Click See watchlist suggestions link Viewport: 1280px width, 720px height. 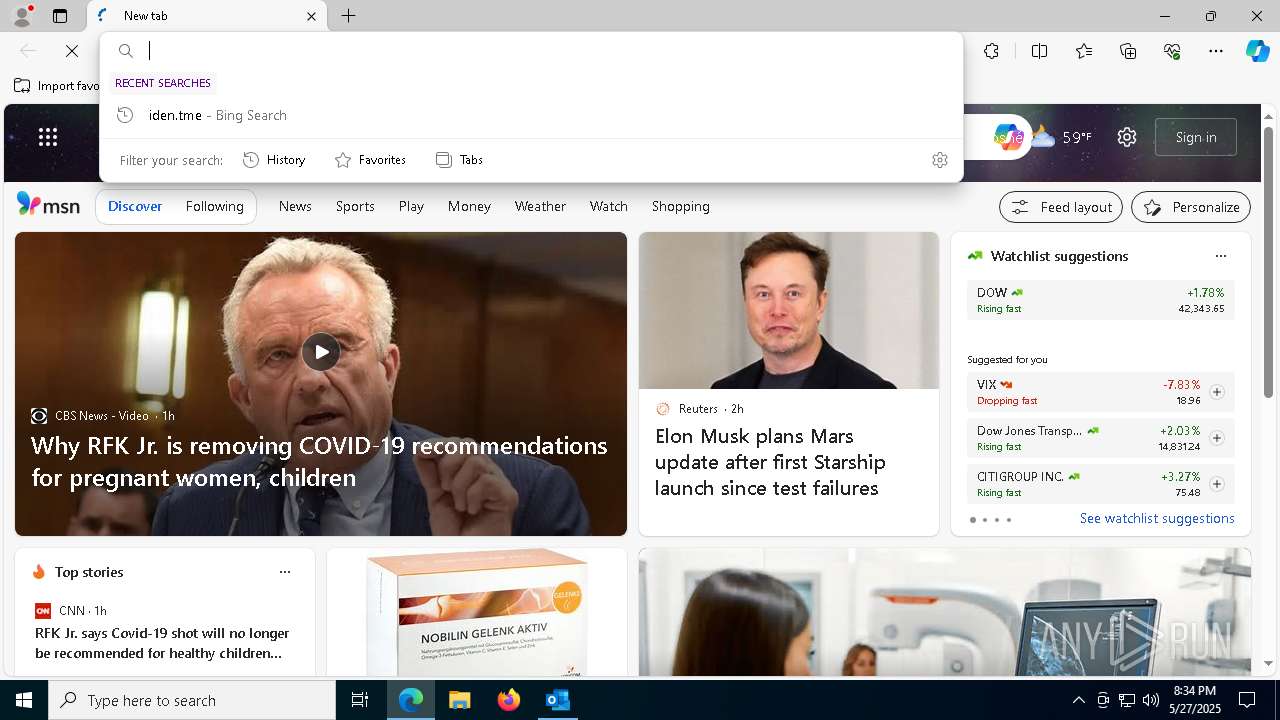[x=1157, y=518]
